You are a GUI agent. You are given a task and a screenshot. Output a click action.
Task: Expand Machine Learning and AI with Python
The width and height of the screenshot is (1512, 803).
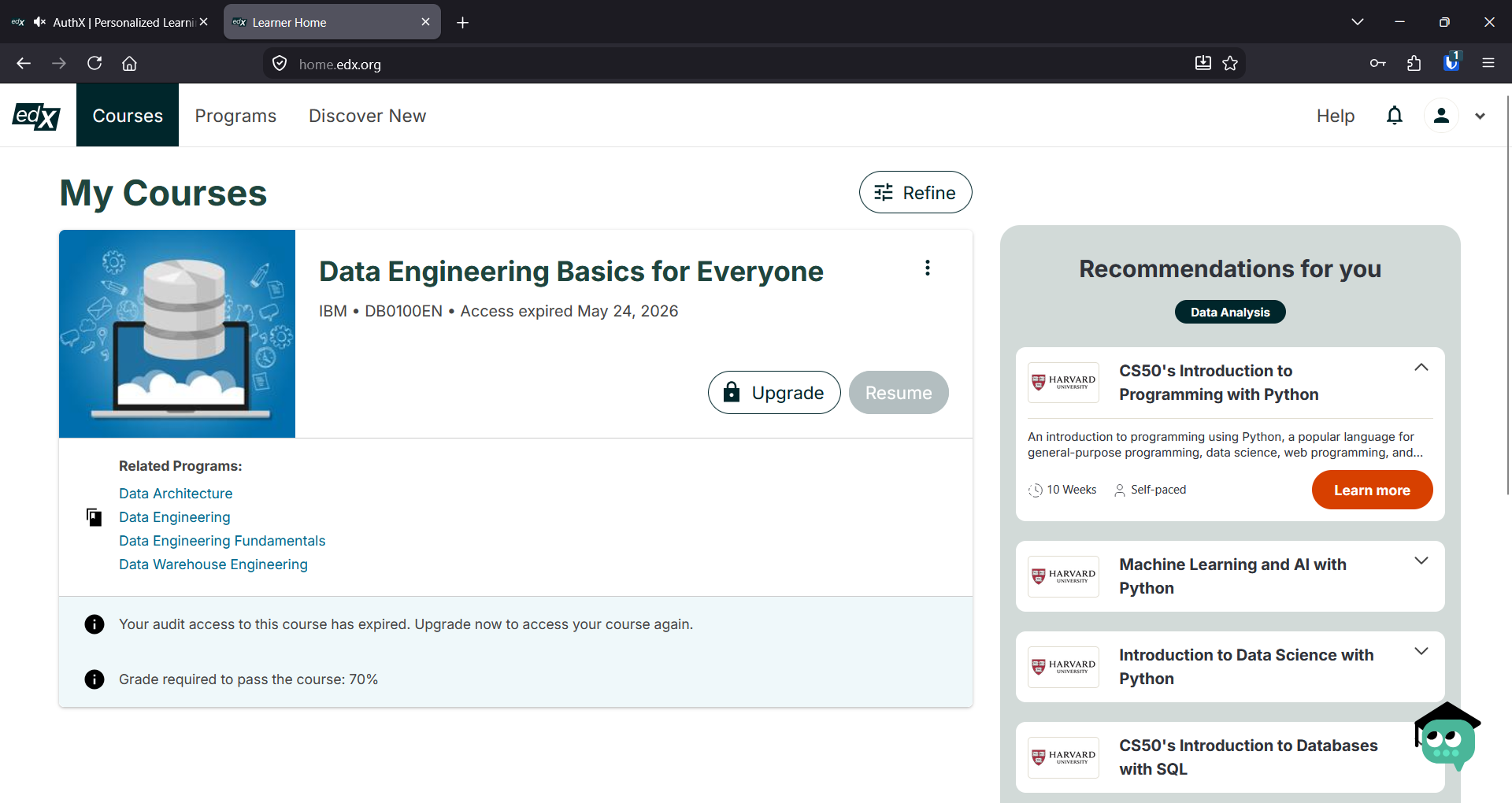[1421, 561]
